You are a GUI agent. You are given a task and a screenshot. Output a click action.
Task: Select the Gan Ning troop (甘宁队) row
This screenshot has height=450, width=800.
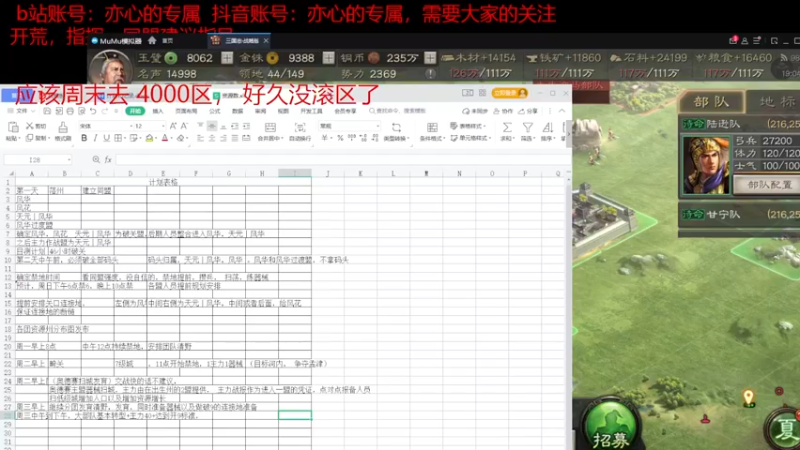coord(739,215)
